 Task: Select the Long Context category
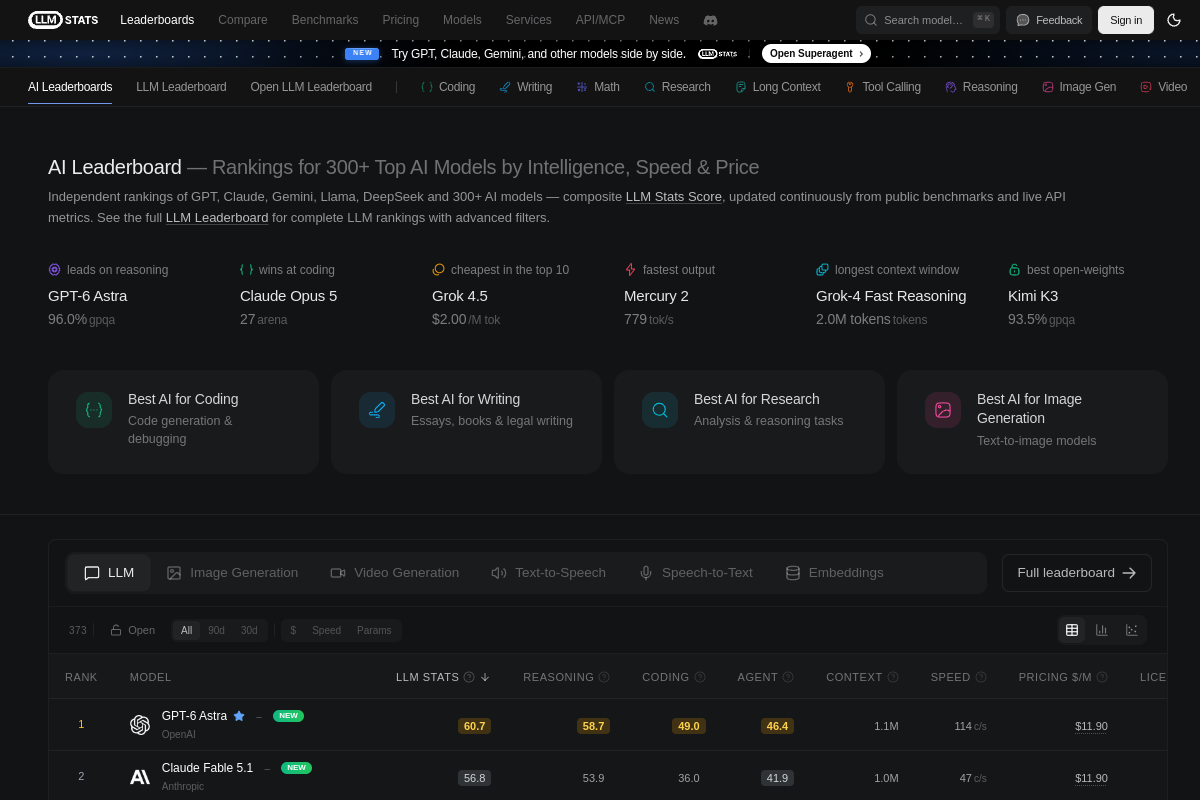tap(778, 87)
